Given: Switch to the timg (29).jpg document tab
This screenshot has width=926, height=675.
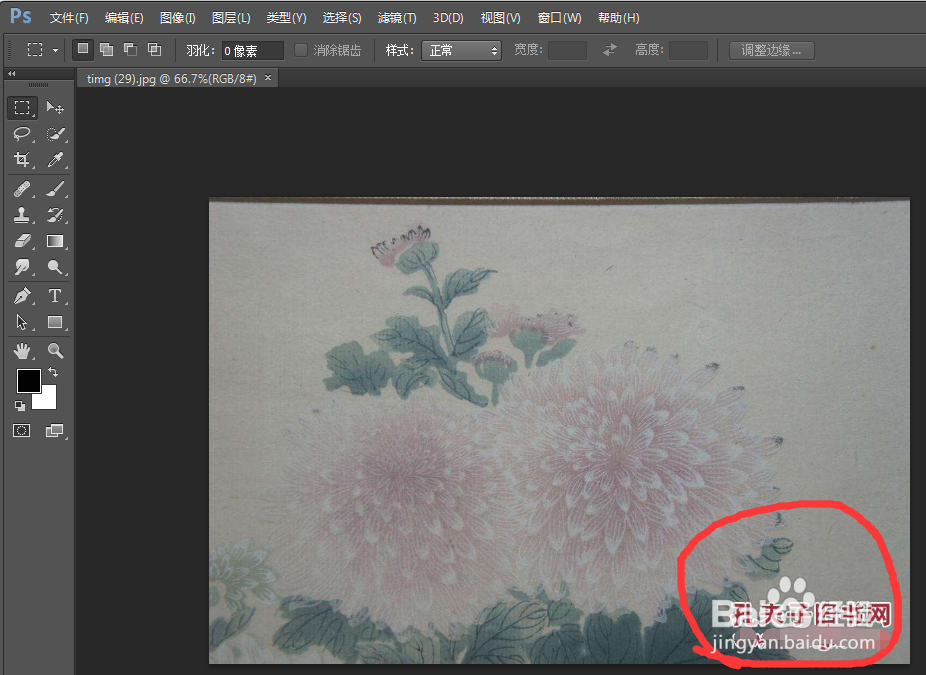Looking at the screenshot, I should tap(171, 79).
